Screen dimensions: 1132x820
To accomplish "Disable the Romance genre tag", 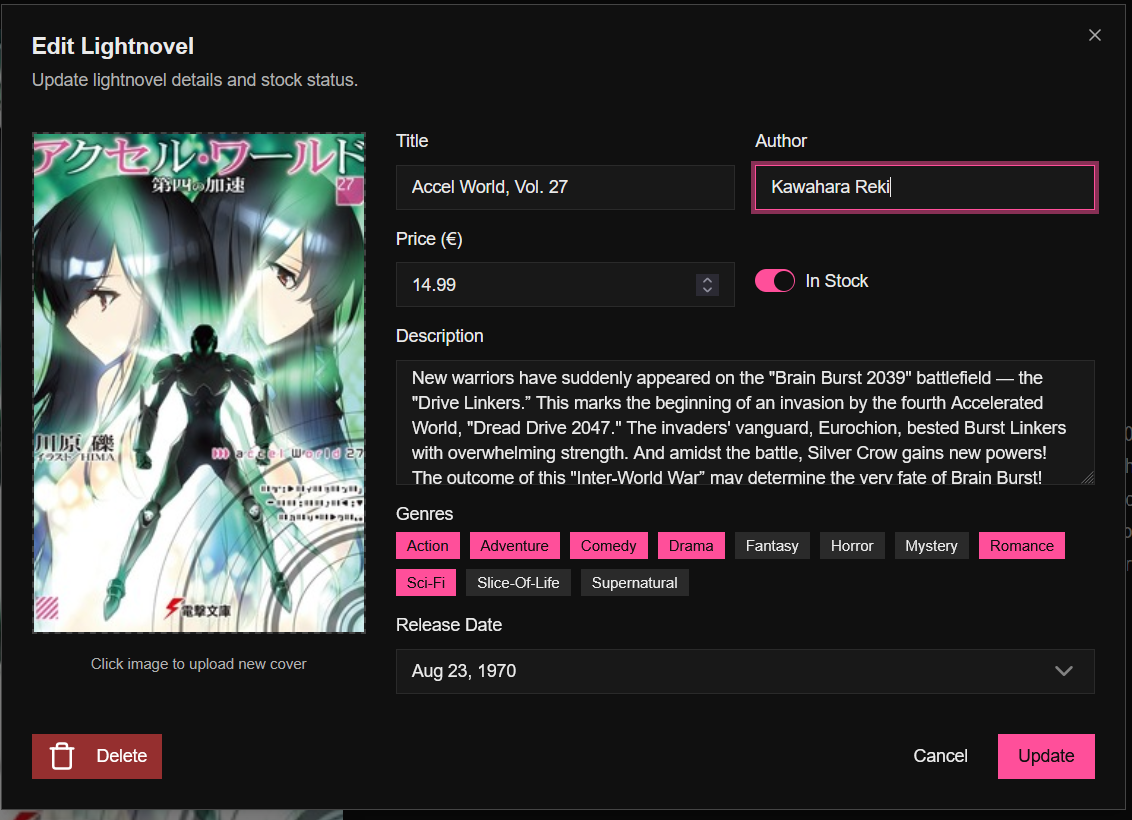I will pyautogui.click(x=1022, y=546).
